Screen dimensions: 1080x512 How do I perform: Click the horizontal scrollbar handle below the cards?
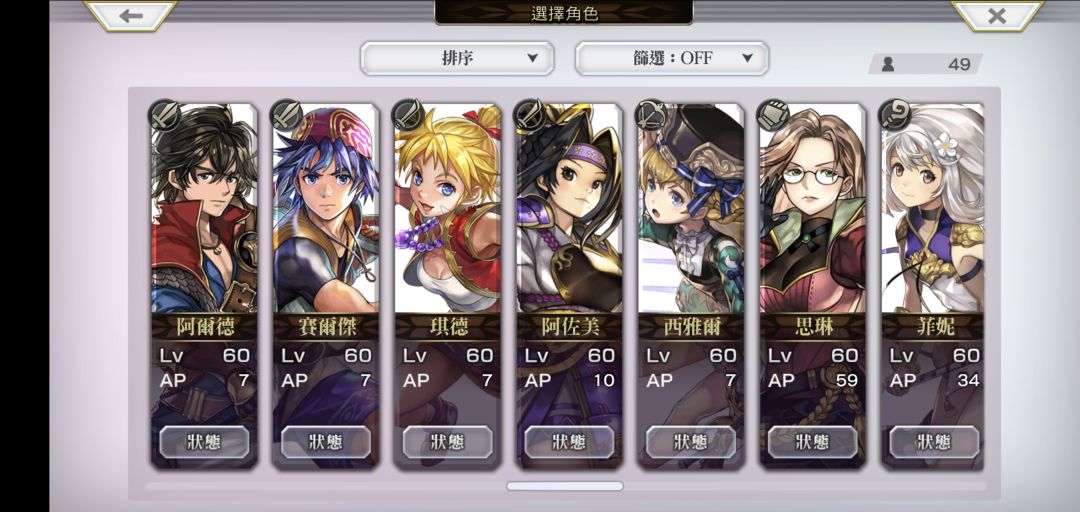pos(565,487)
